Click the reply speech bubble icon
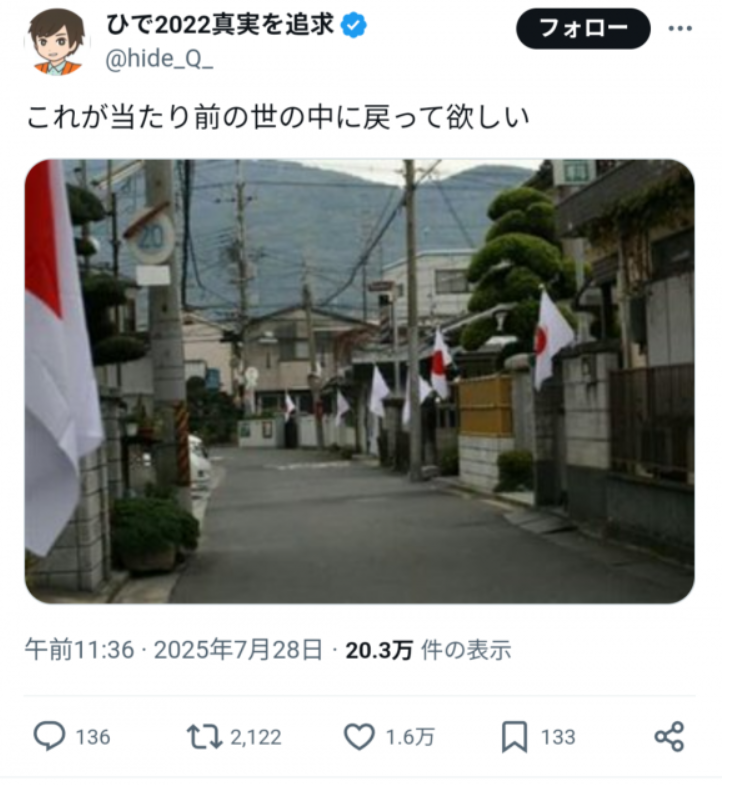The height and width of the screenshot is (785, 733). pyautogui.click(x=49, y=736)
